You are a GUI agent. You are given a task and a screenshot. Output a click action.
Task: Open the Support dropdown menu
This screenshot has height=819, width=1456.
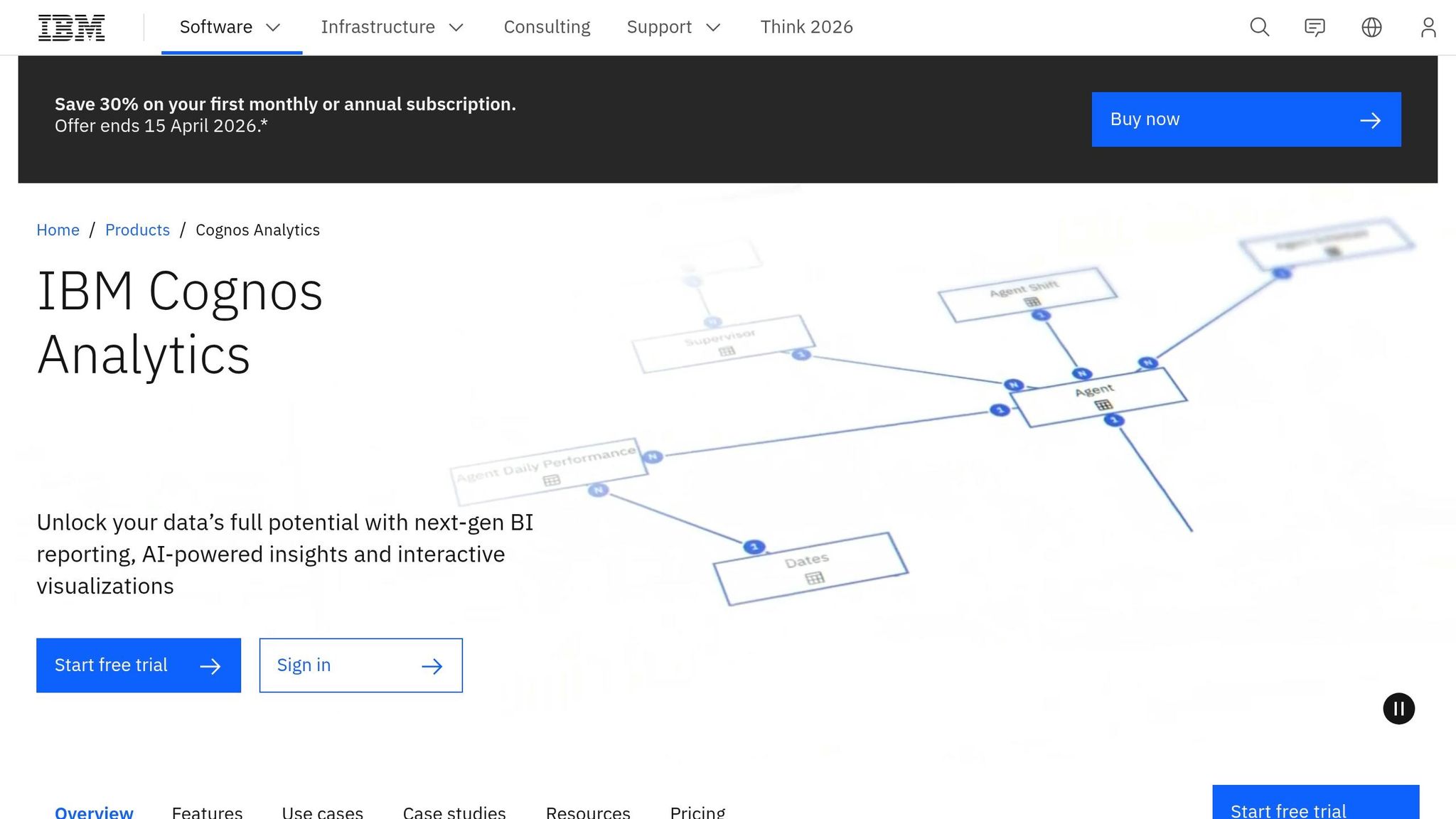pos(673,27)
